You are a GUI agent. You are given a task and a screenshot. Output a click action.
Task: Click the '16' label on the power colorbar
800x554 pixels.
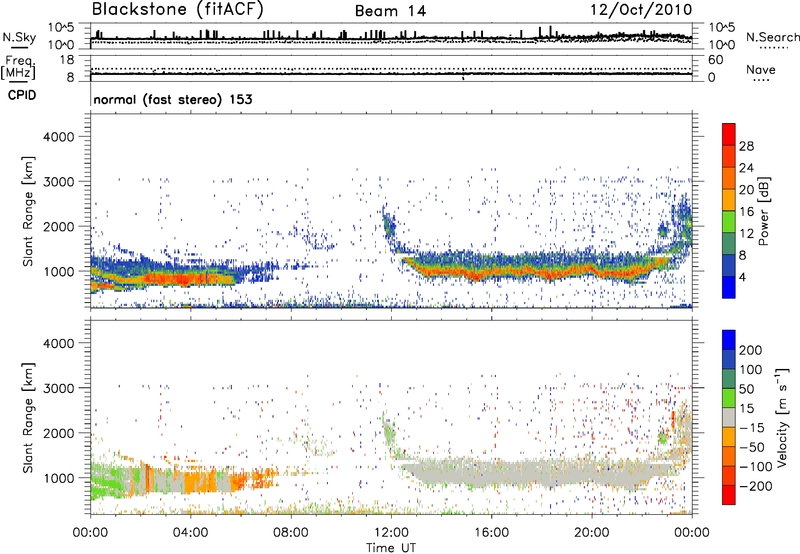click(x=746, y=212)
